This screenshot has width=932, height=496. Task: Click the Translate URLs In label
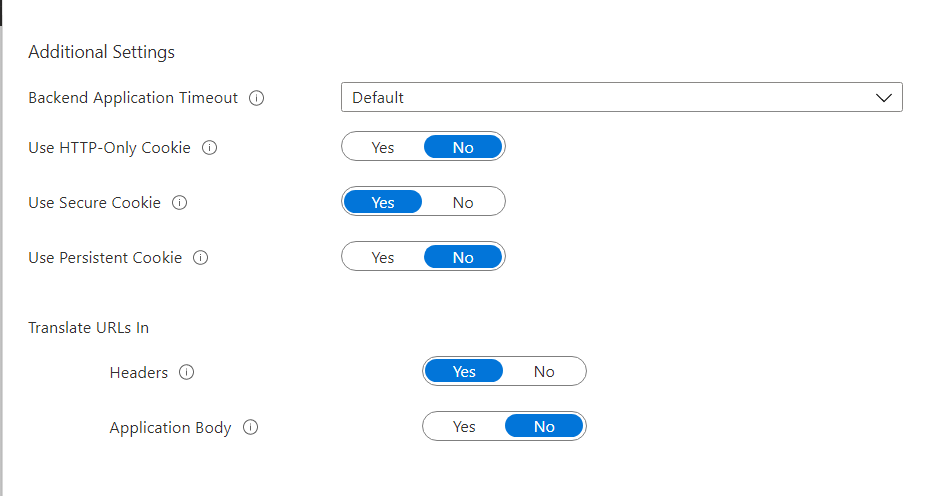coord(88,327)
